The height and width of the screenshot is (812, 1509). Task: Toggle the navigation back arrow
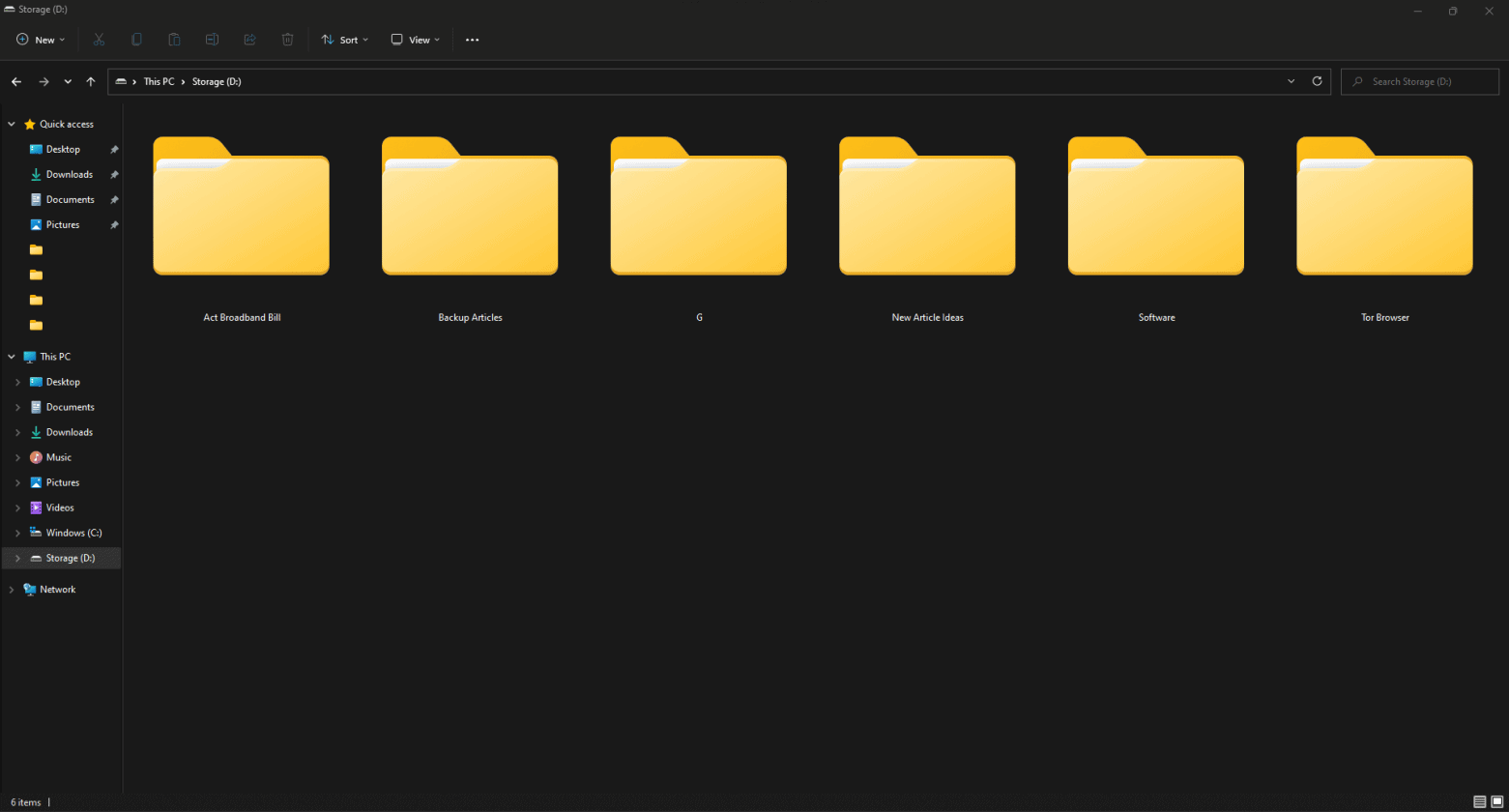click(15, 81)
